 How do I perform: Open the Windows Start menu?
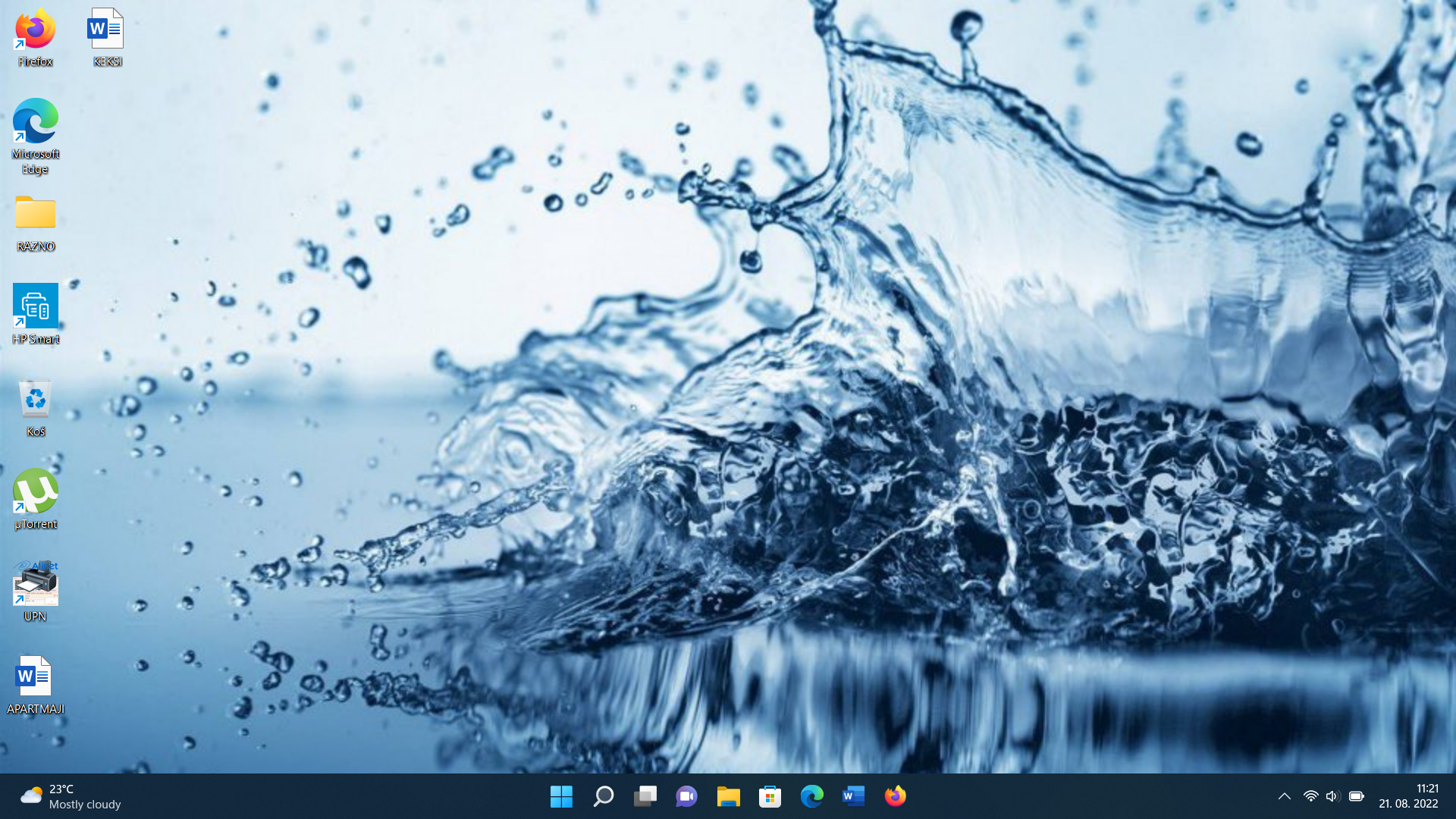click(x=561, y=796)
